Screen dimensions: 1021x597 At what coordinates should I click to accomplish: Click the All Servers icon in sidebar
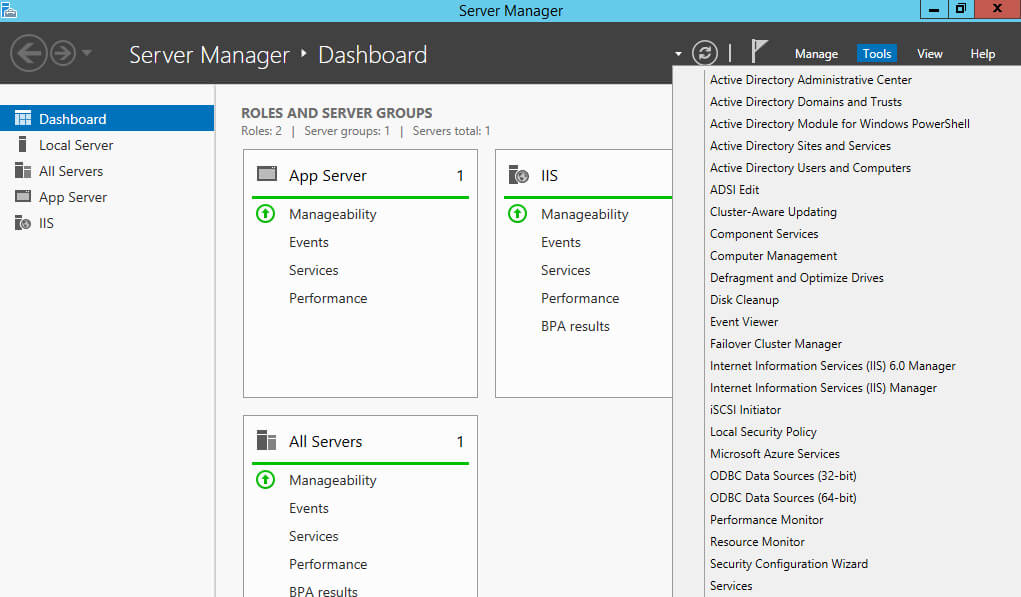click(23, 170)
